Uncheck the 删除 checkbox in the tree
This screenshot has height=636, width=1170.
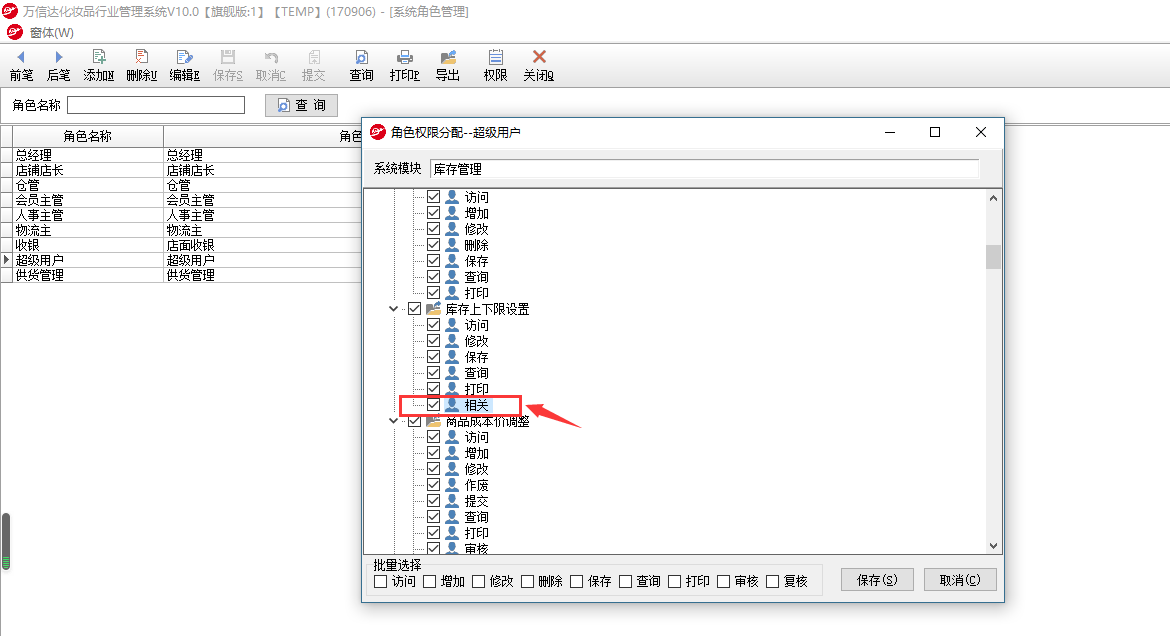[434, 245]
